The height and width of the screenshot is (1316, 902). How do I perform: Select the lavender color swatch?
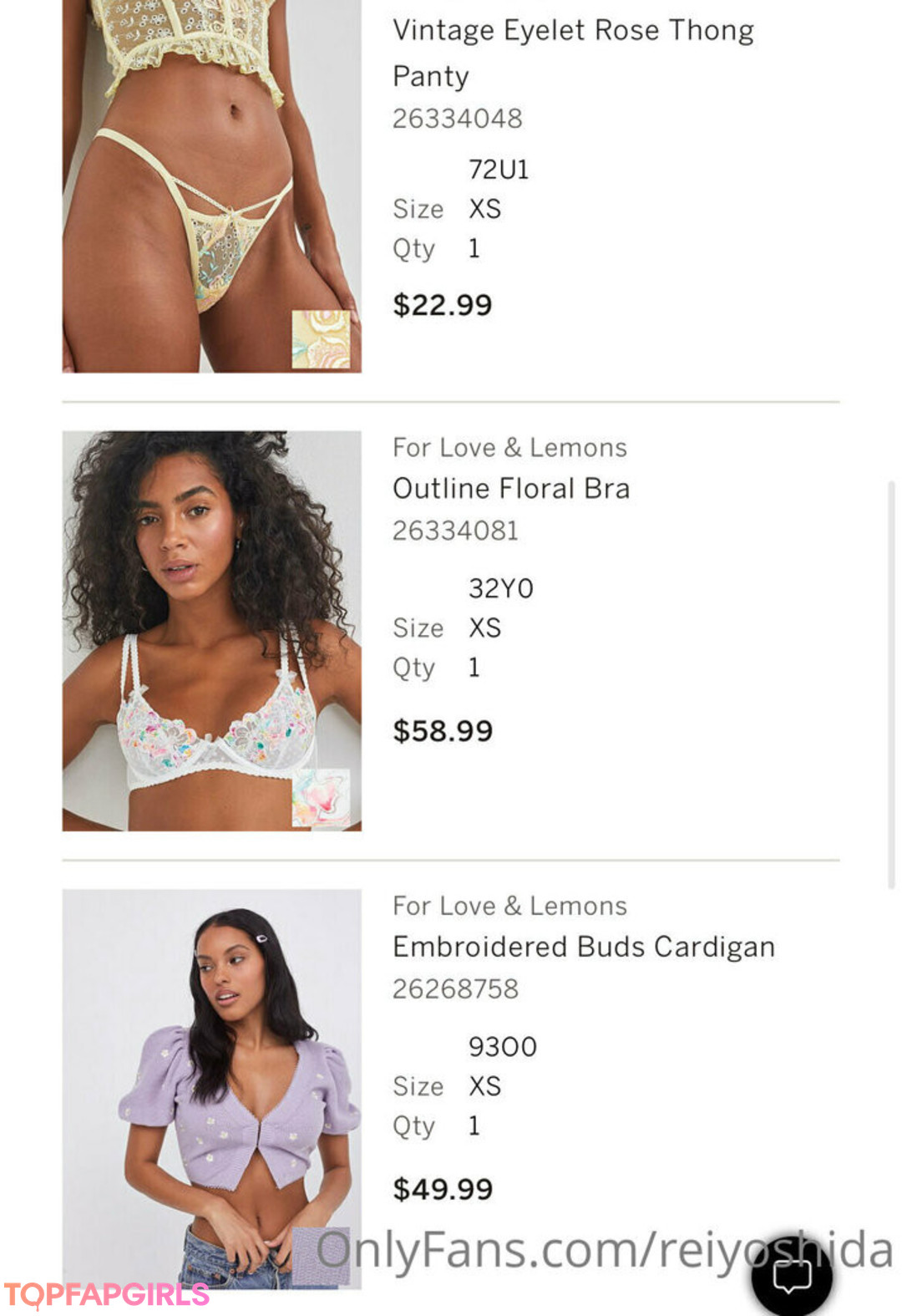[321, 1257]
